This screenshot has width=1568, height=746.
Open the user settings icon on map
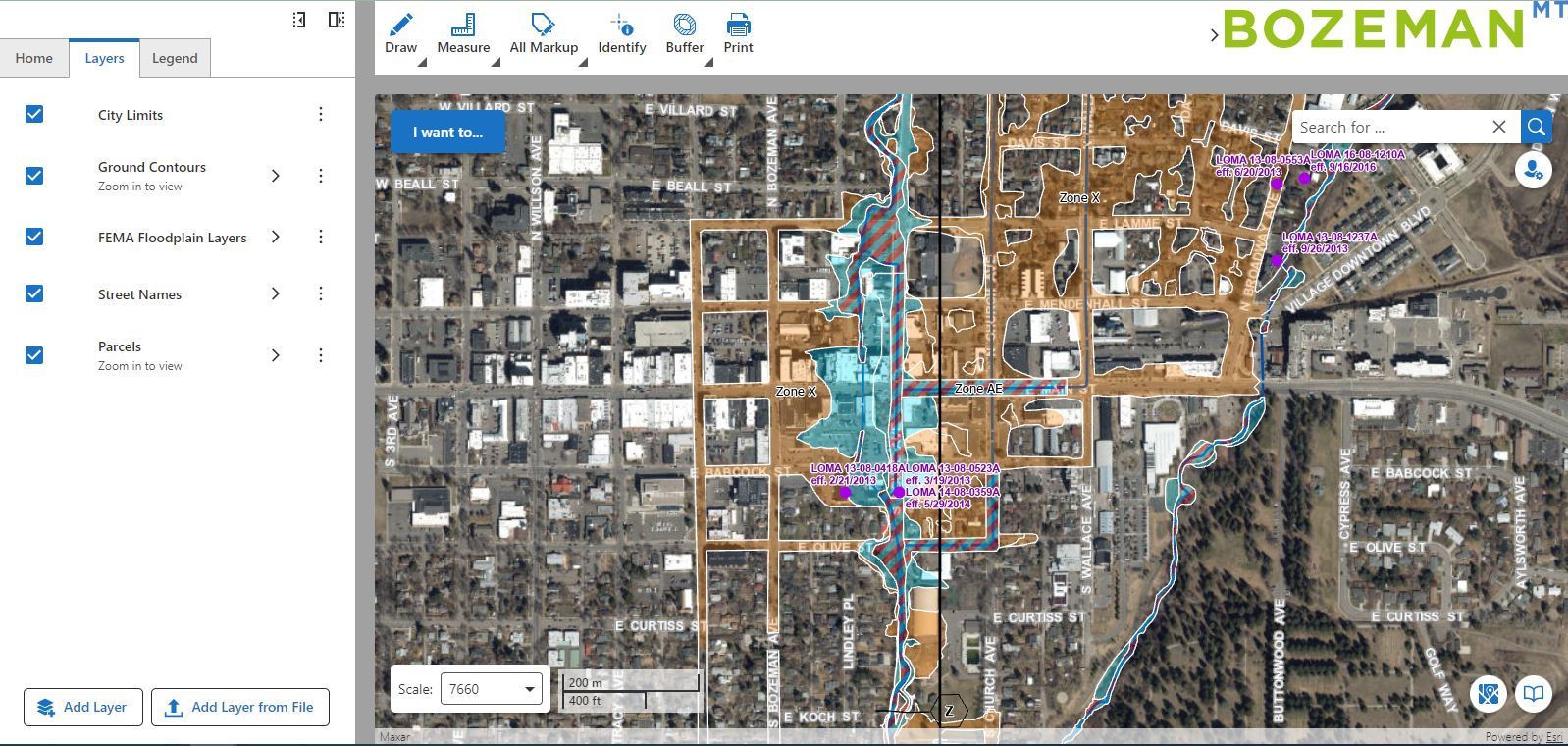(x=1533, y=170)
